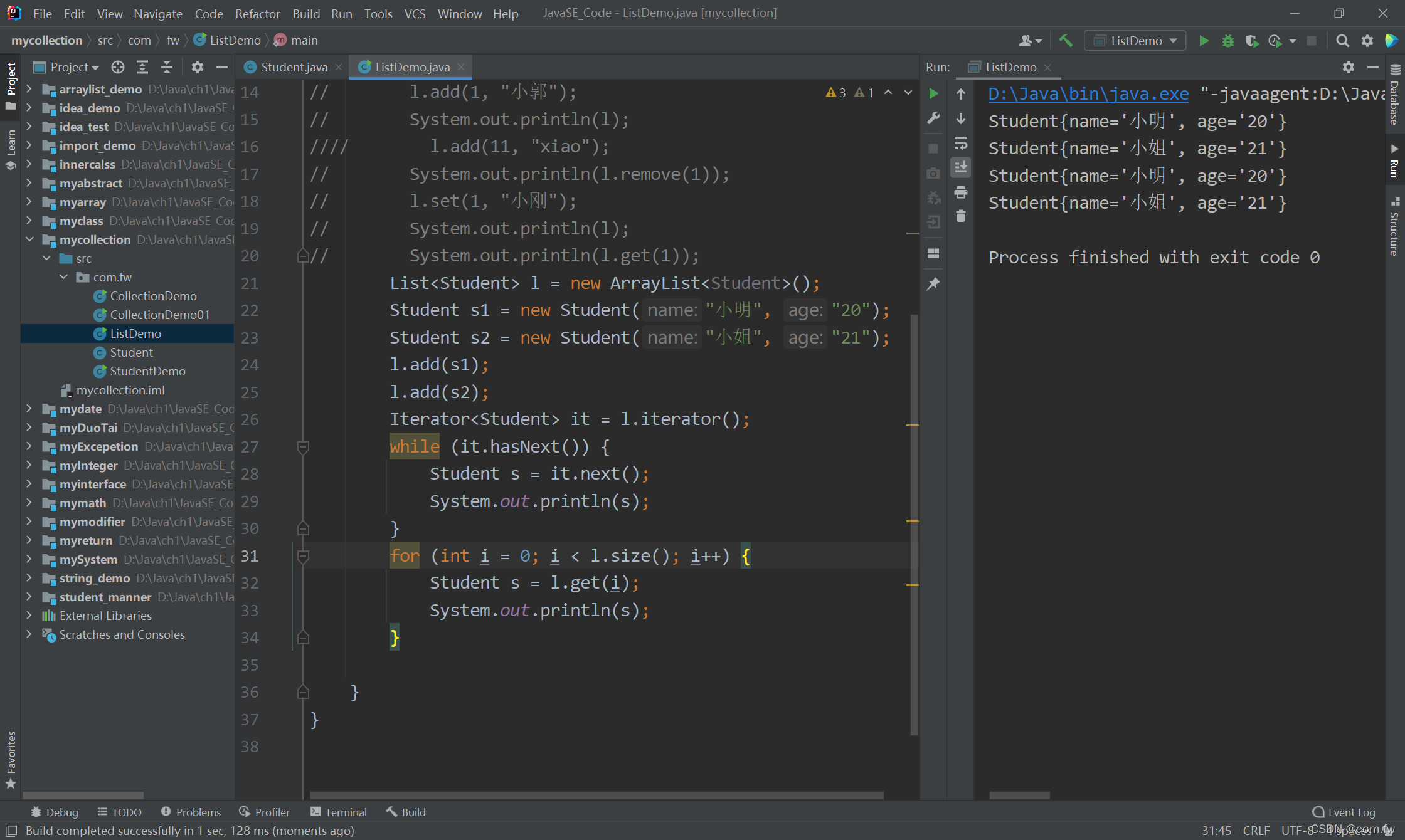Expand the External Libraries node
The width and height of the screenshot is (1405, 840).
(29, 616)
